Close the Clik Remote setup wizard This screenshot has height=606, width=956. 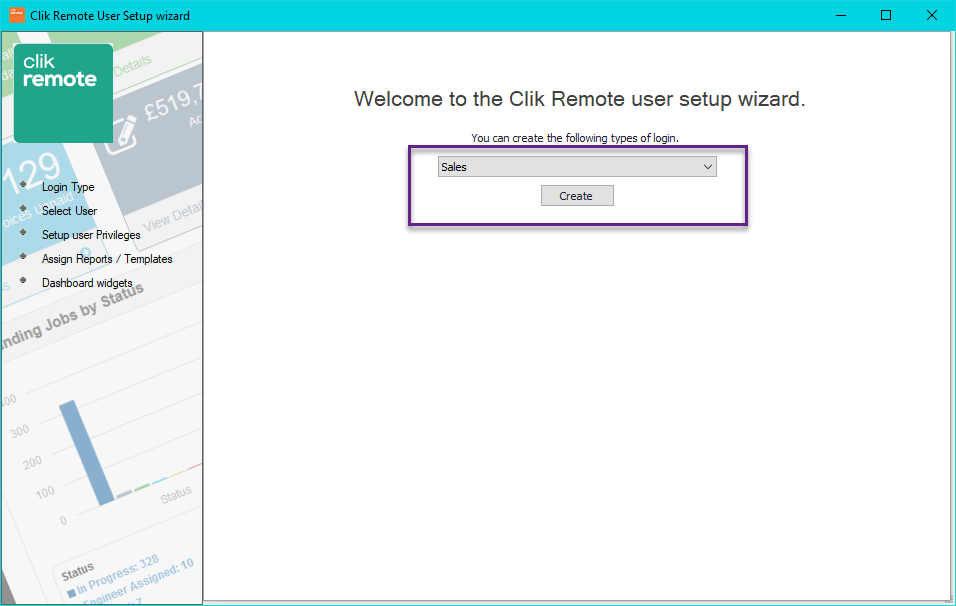point(931,15)
